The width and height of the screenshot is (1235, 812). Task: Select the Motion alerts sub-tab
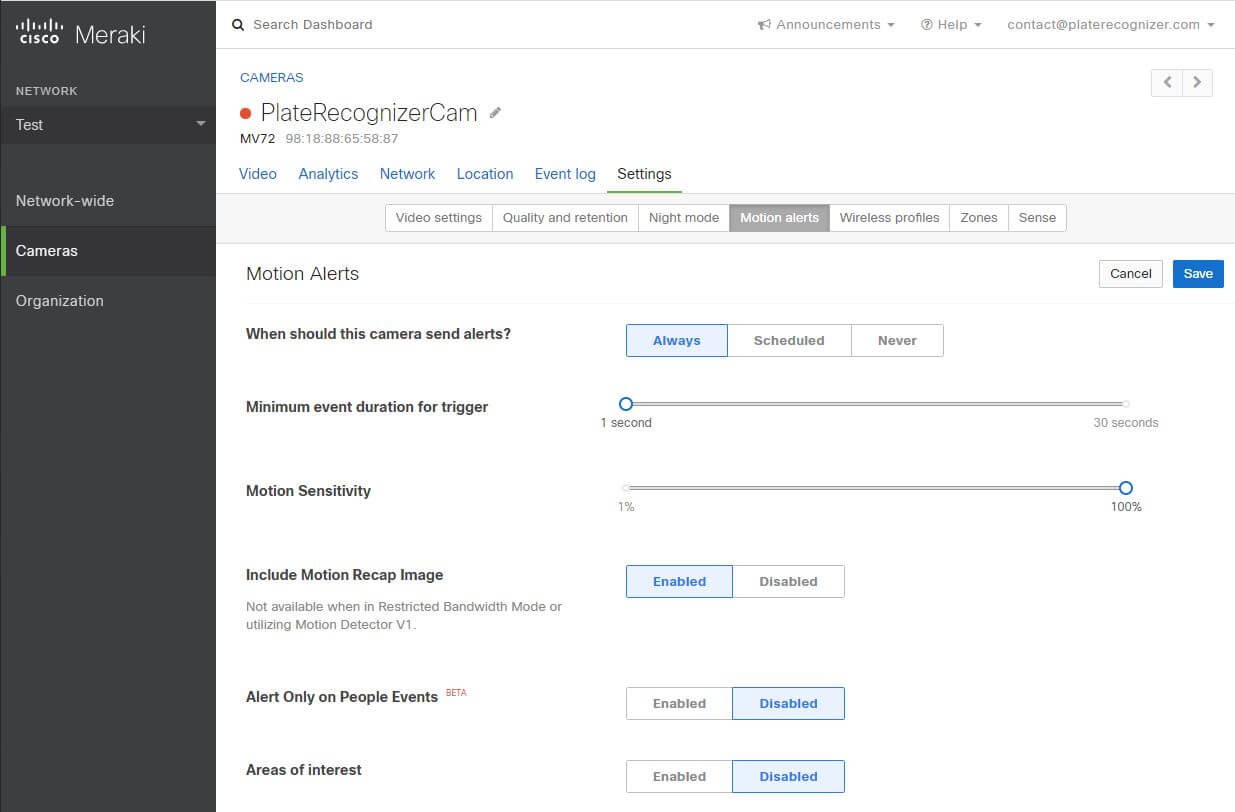point(779,217)
